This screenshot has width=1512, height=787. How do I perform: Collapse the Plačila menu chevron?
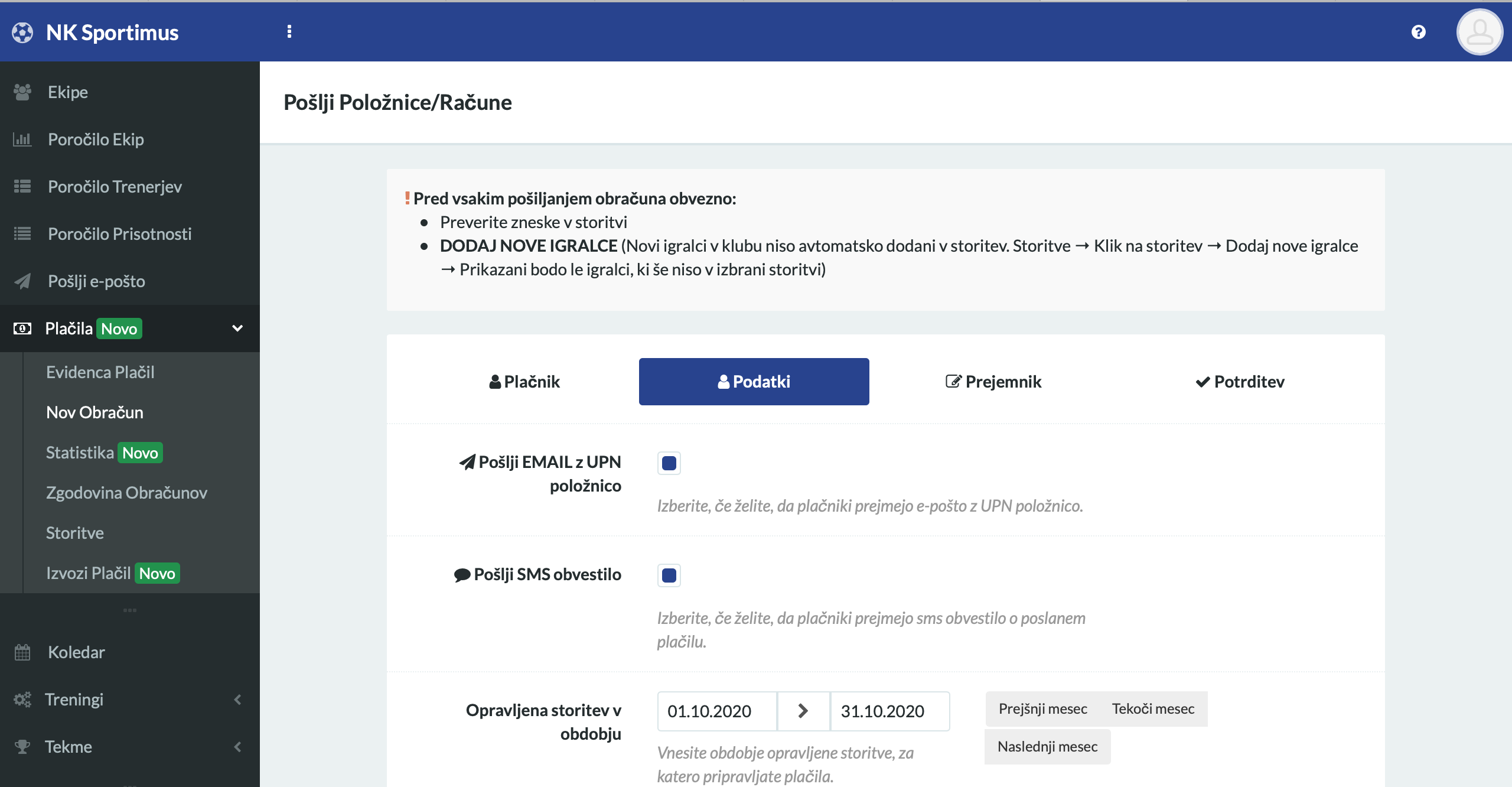[x=237, y=329]
